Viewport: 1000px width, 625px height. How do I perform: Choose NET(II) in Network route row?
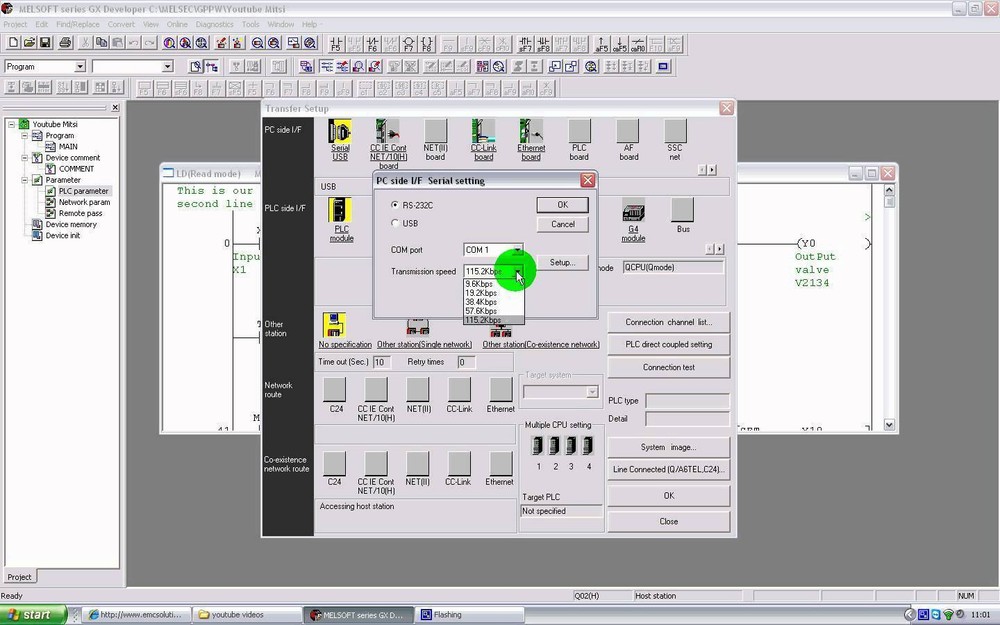[417, 390]
